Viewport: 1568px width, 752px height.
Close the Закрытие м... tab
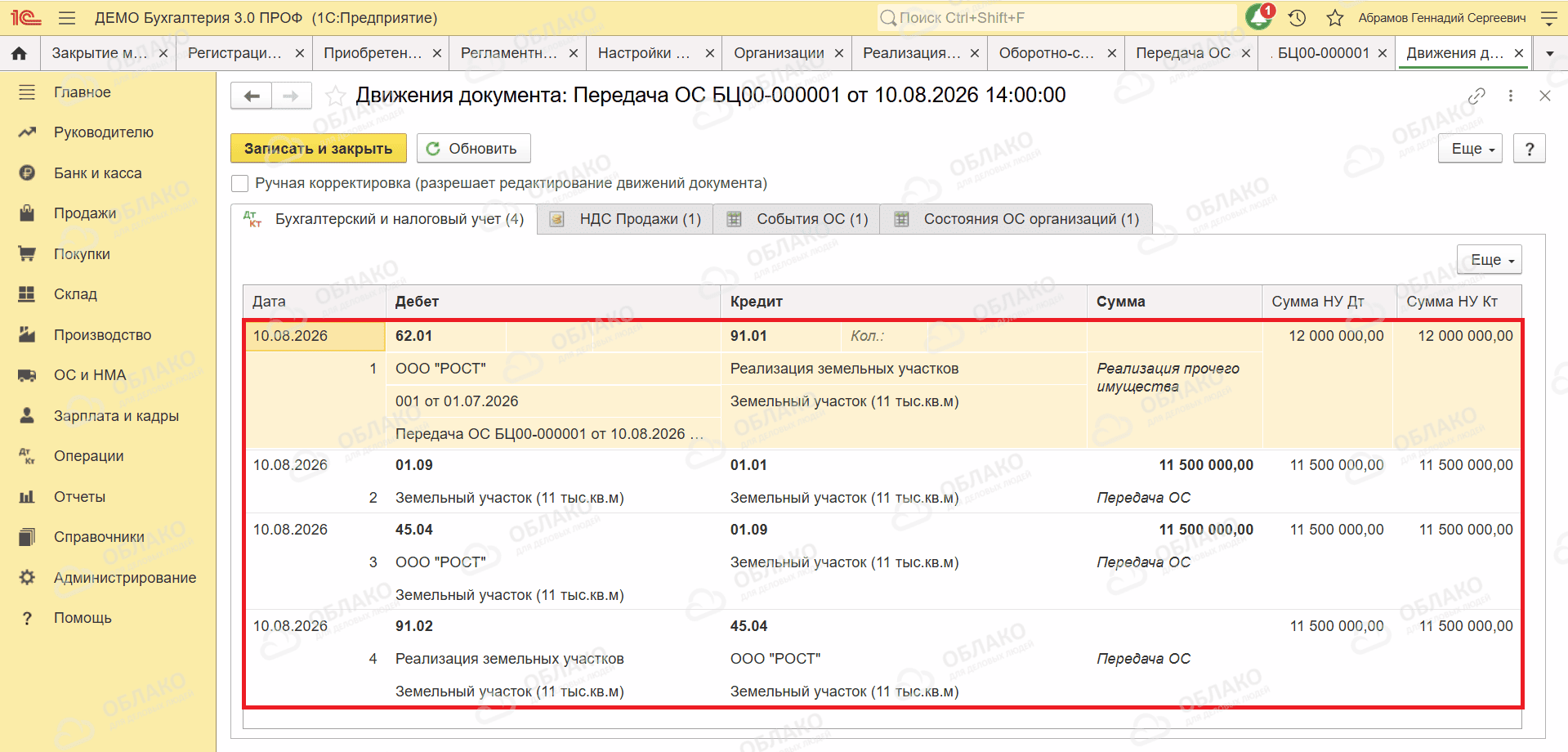pyautogui.click(x=163, y=53)
